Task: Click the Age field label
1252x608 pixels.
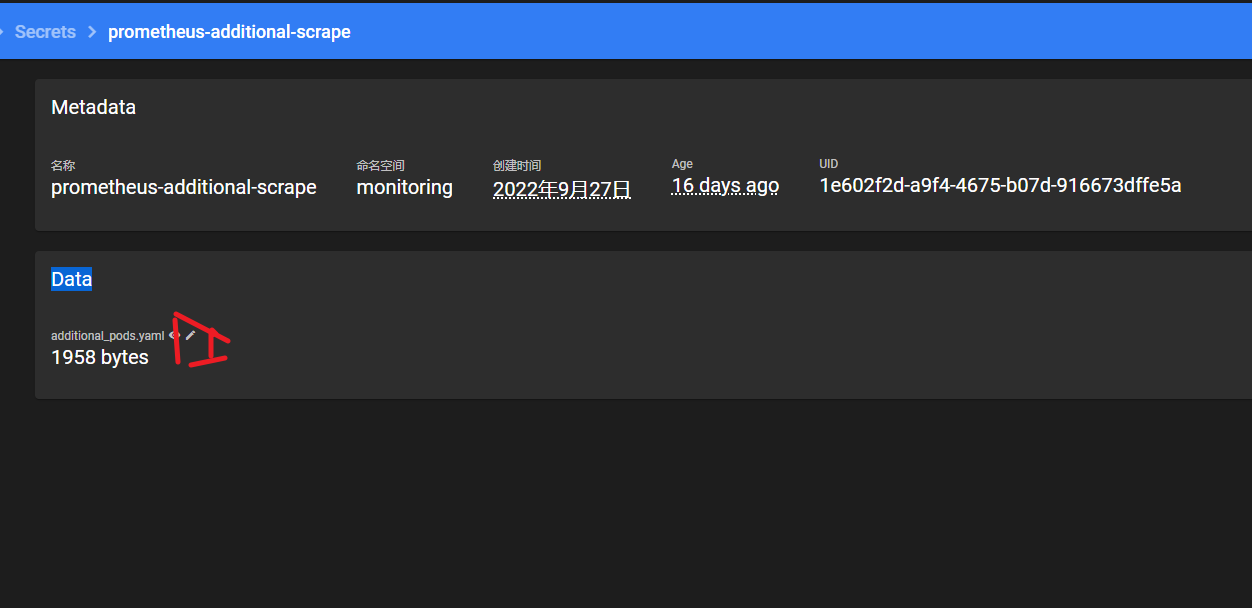Action: (682, 164)
